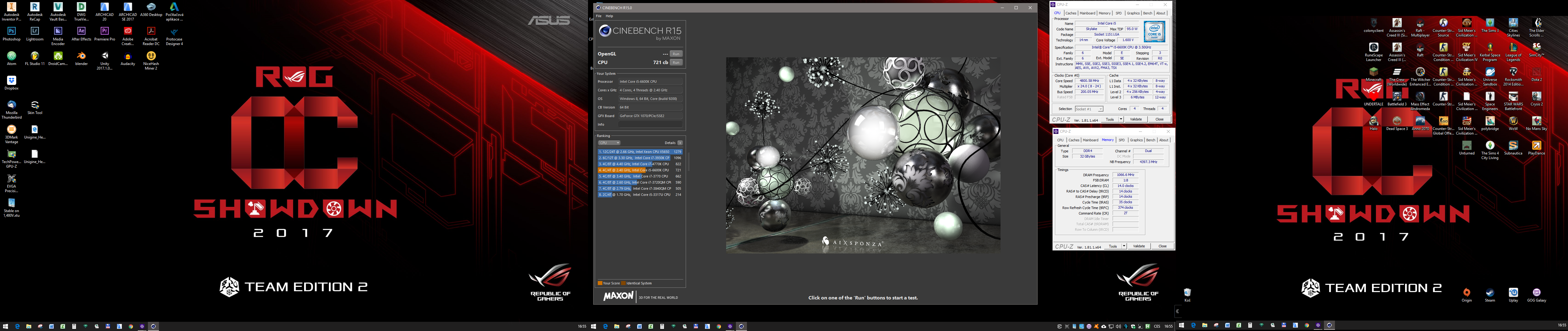
Task: Select the 3DMark Vantage icon
Action: click(11, 135)
